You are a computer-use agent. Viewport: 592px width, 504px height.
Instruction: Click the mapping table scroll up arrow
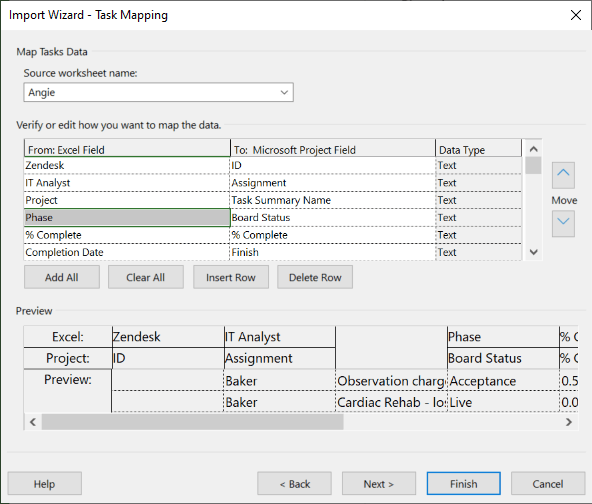pyautogui.click(x=533, y=149)
